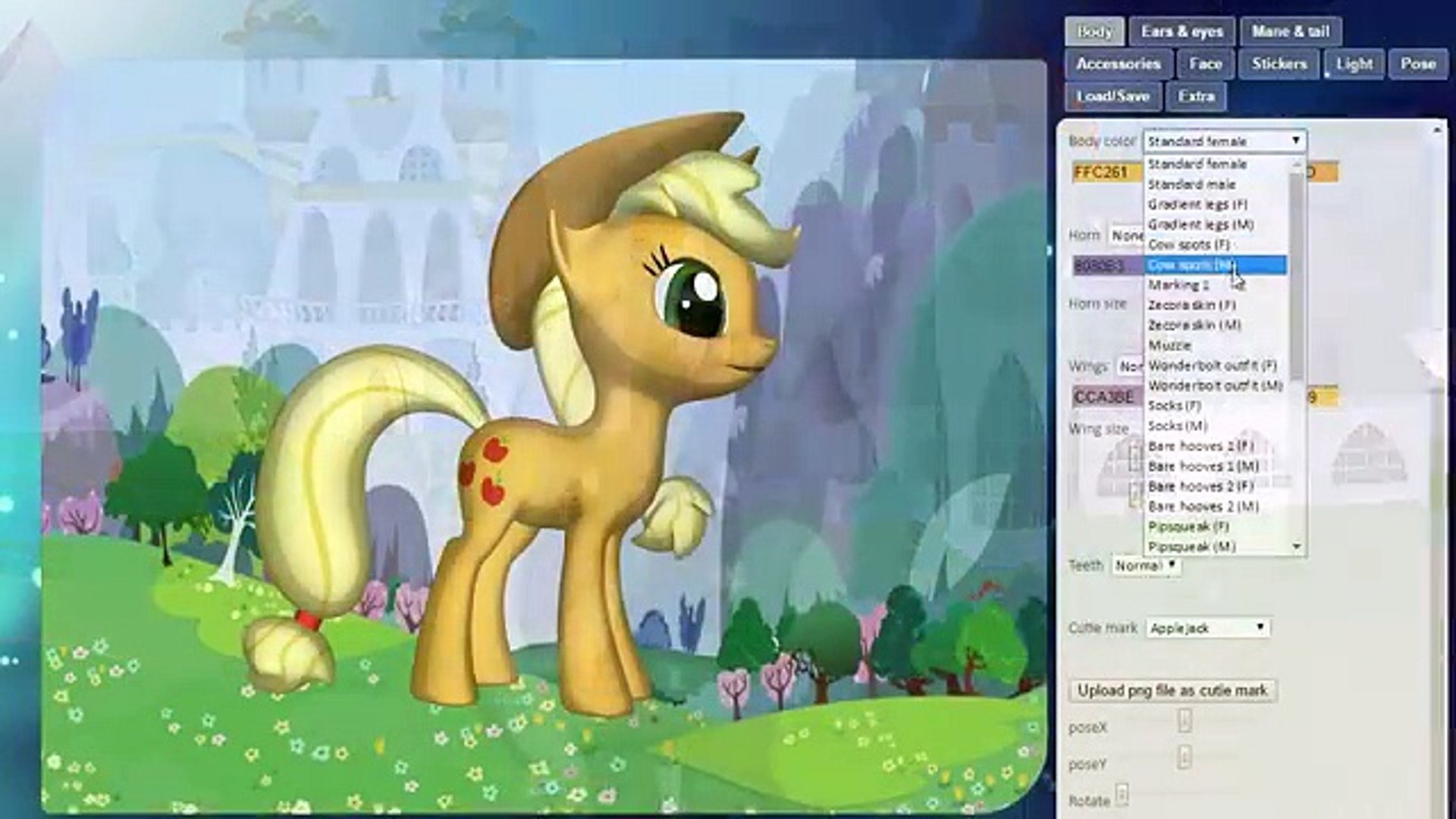The image size is (1456, 819).
Task: Open the Teeth Normal dropdown
Action: [1145, 566]
